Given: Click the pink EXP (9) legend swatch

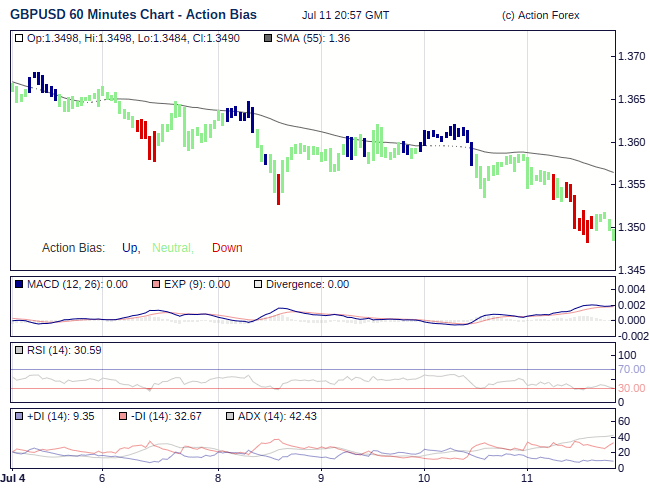Looking at the screenshot, I should coord(156,284).
